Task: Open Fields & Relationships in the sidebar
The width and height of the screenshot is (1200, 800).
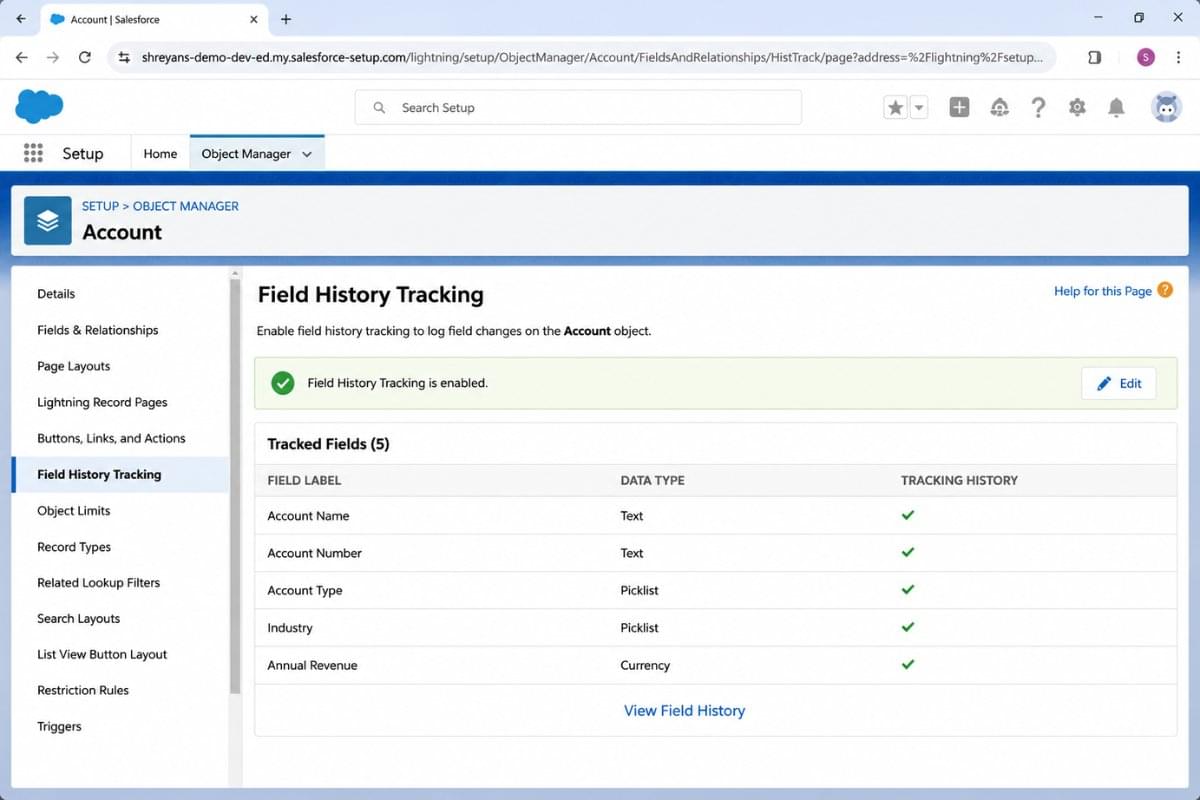Action: coord(98,330)
